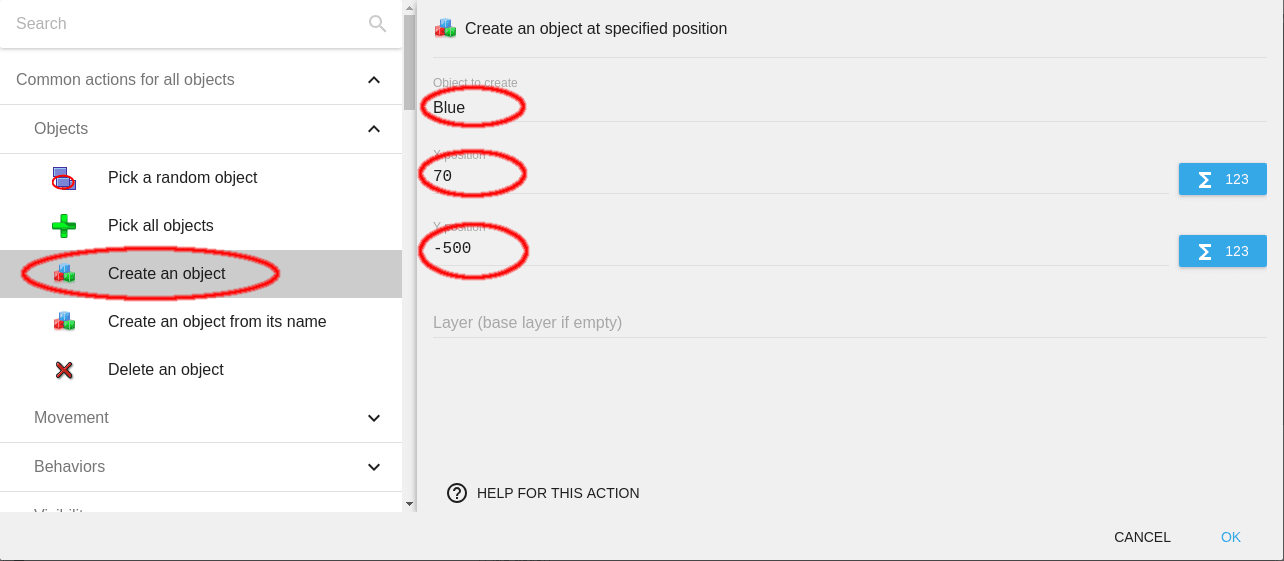Viewport: 1284px width, 561px height.
Task: Click the question mark help icon
Action: click(457, 493)
